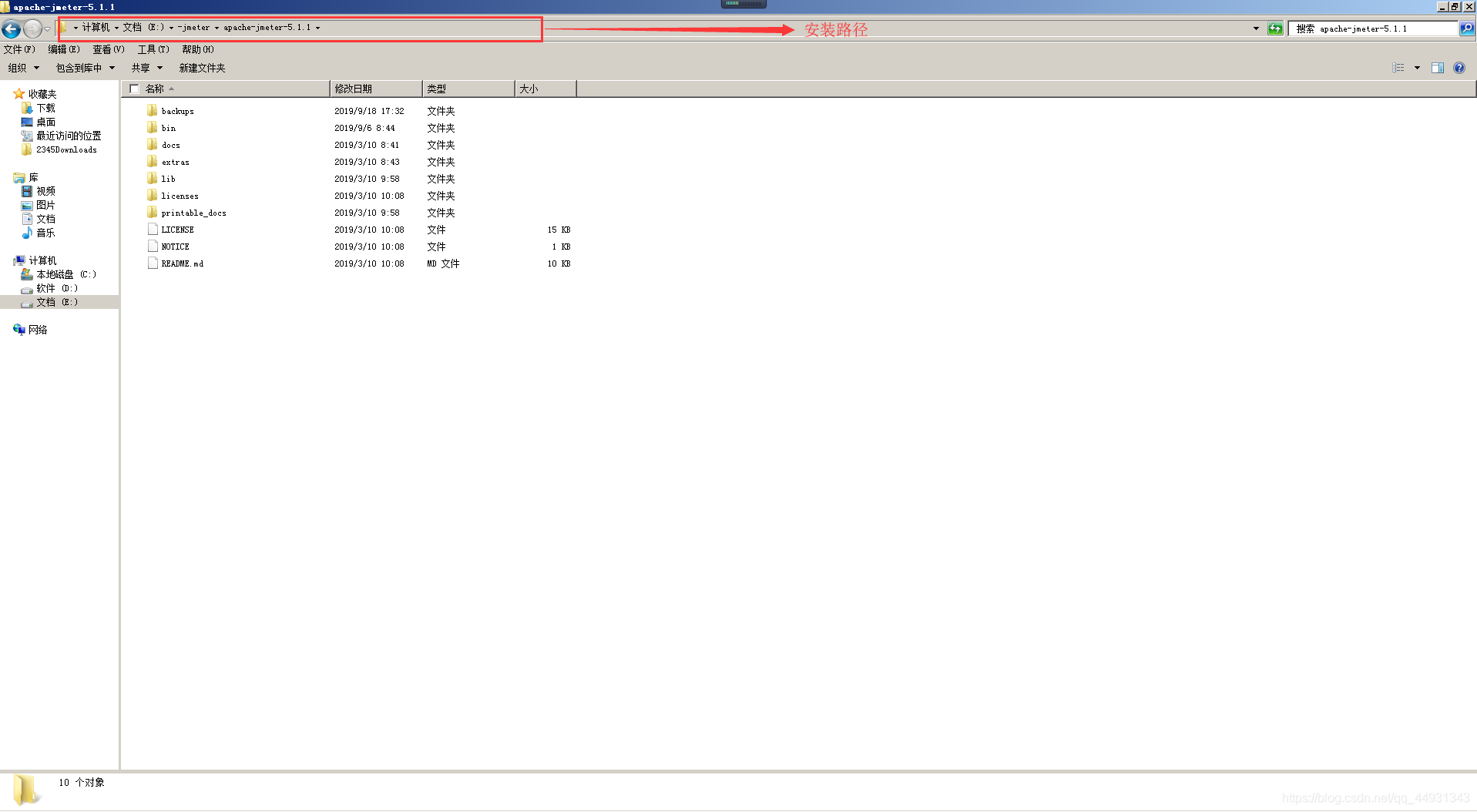1477x812 pixels.
Task: Open the recent pages dropdown beside Forward
Action: click(47, 29)
